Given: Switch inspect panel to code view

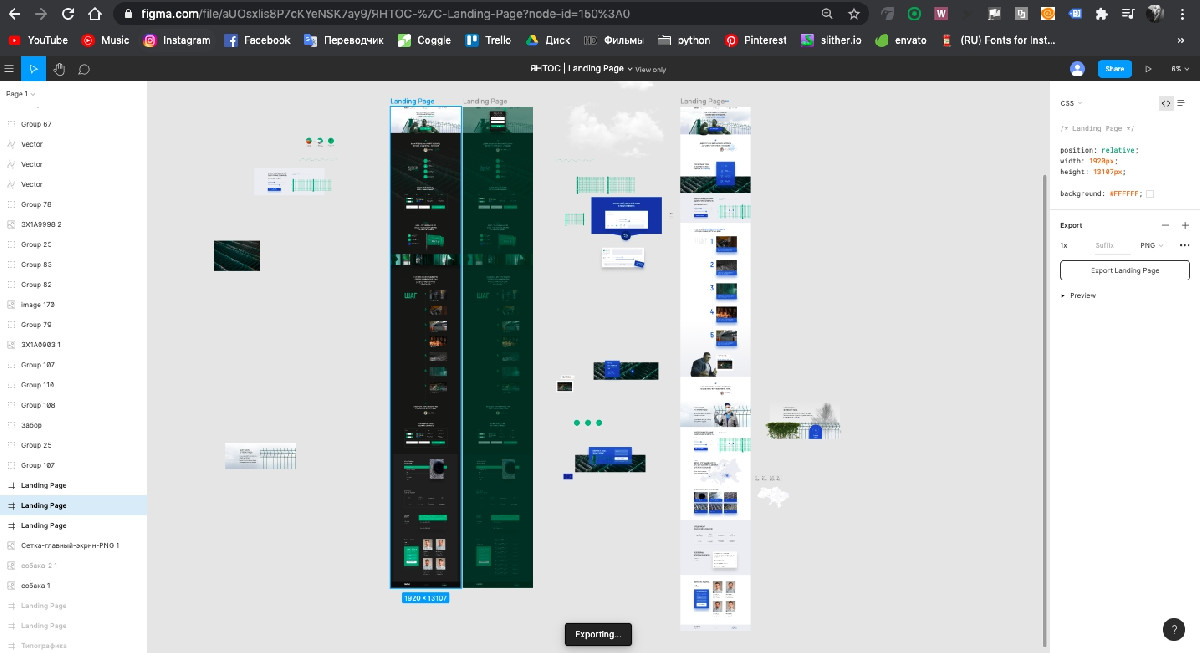Looking at the screenshot, I should (1165, 103).
